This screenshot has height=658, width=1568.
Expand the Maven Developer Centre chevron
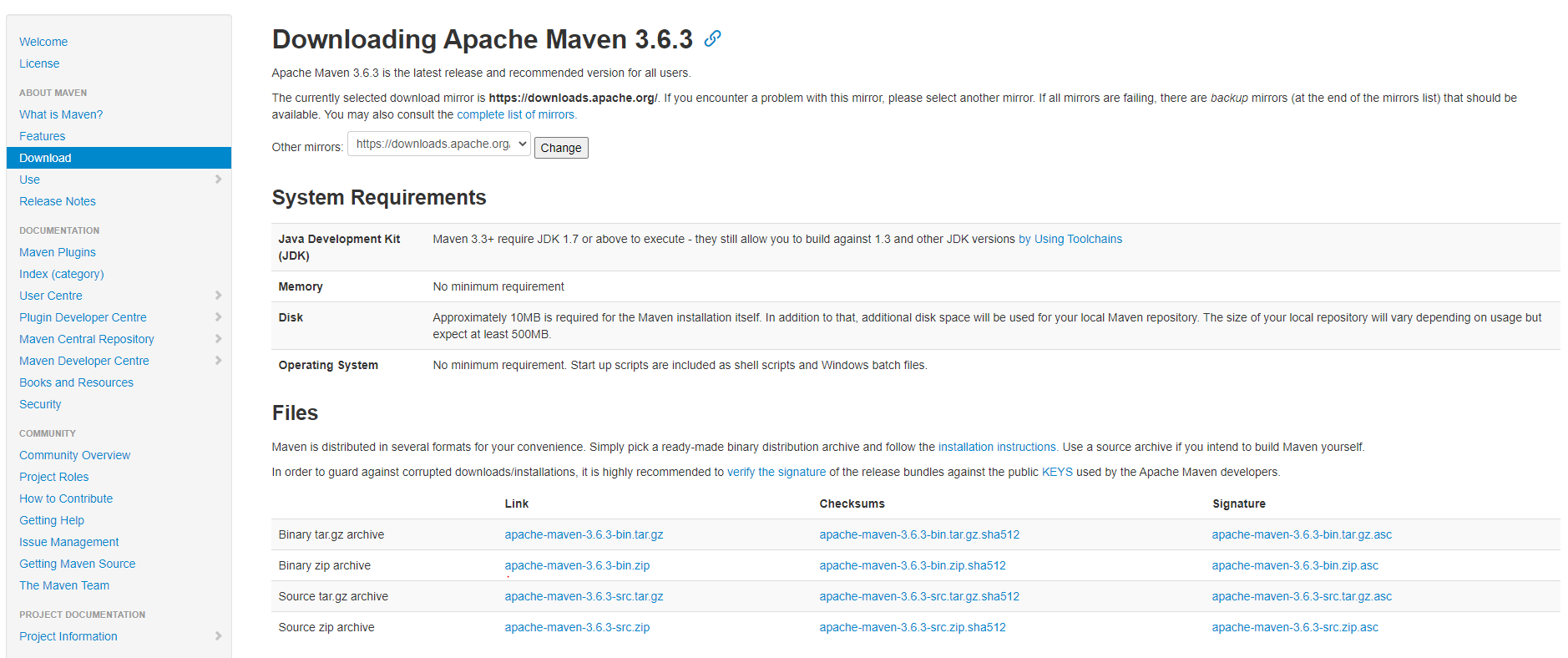coord(218,361)
